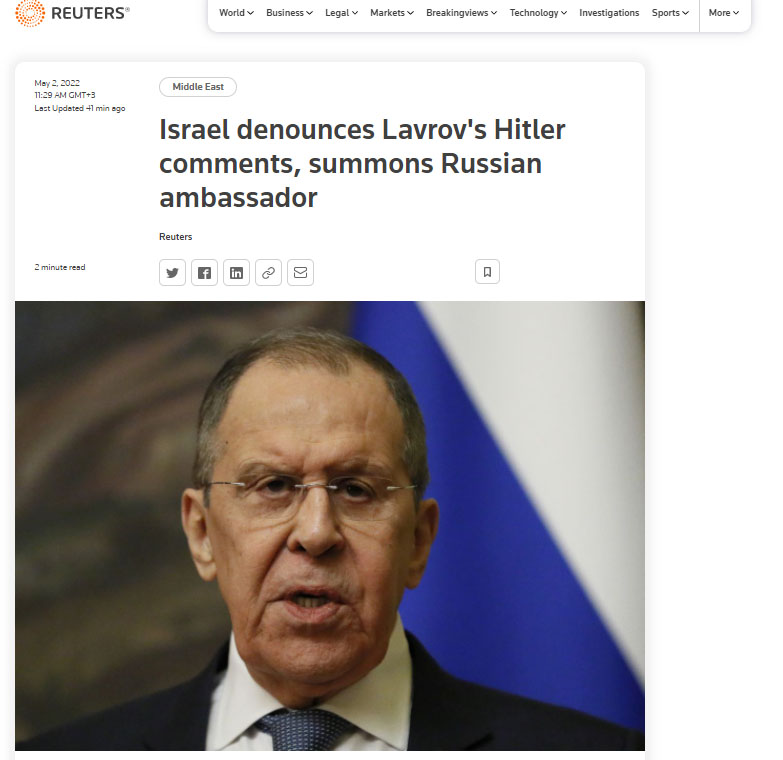Open the Technology menu
Viewport: 783px width, 760px height.
(x=538, y=13)
